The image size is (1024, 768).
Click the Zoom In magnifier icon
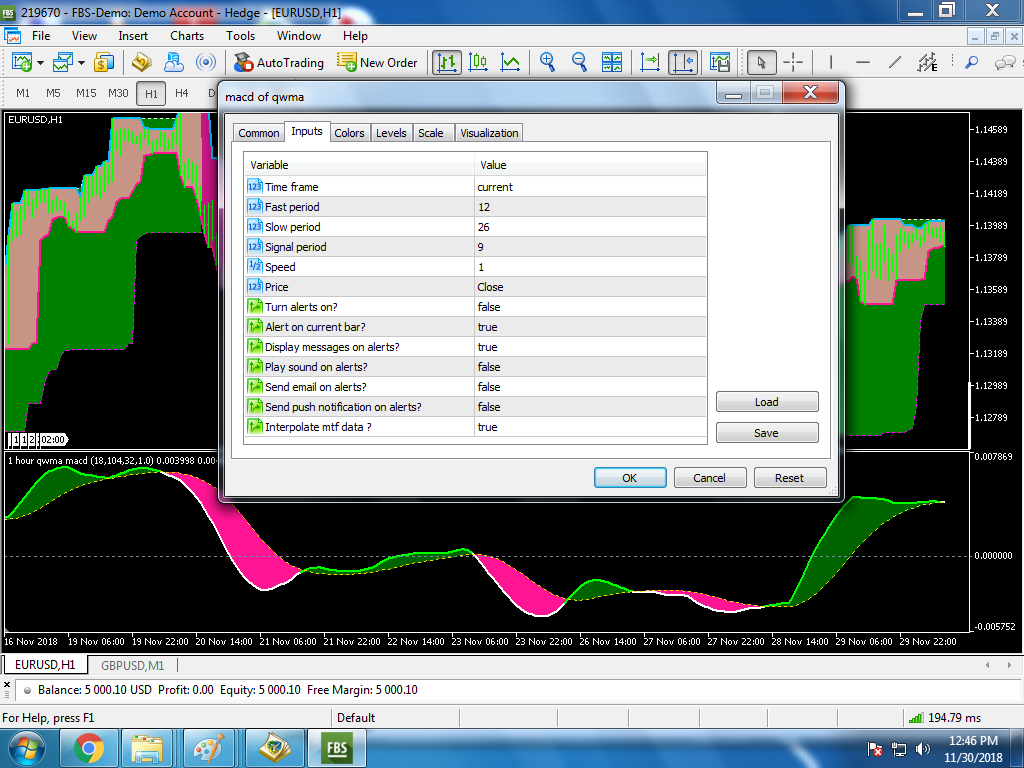click(x=547, y=62)
